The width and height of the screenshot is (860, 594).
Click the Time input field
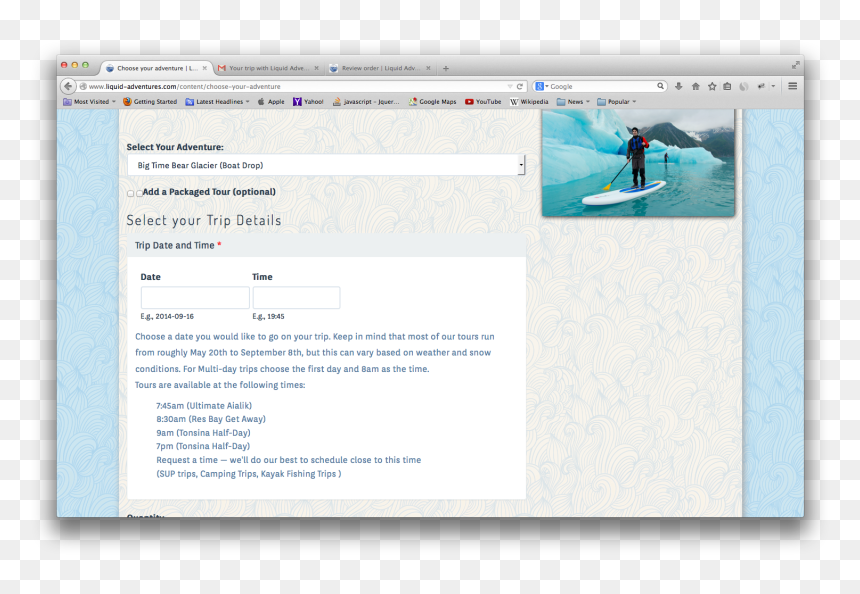point(296,297)
